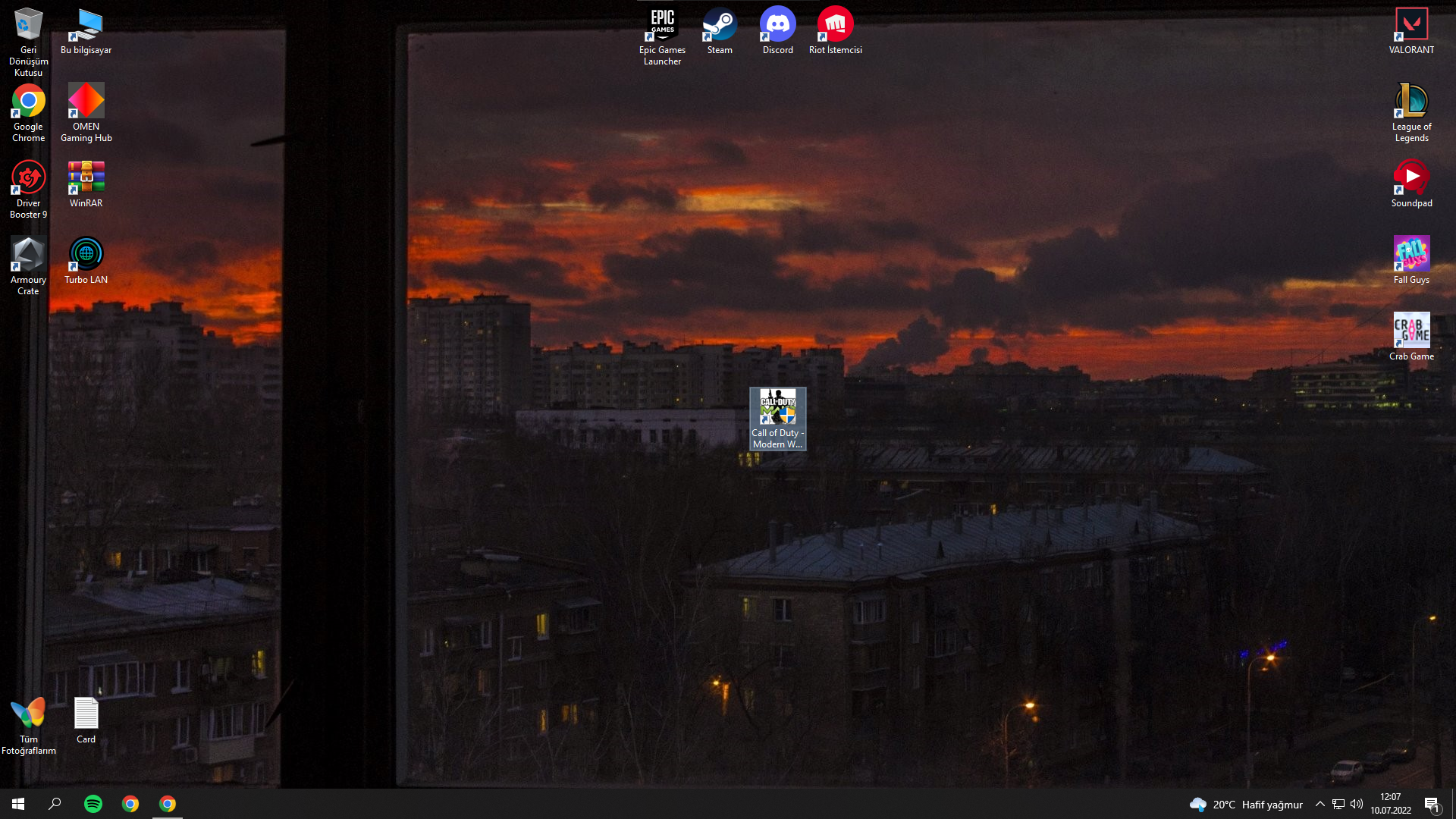Select the Riot İstemcisi icon
Image resolution: width=1456 pixels, height=819 pixels.
[835, 26]
